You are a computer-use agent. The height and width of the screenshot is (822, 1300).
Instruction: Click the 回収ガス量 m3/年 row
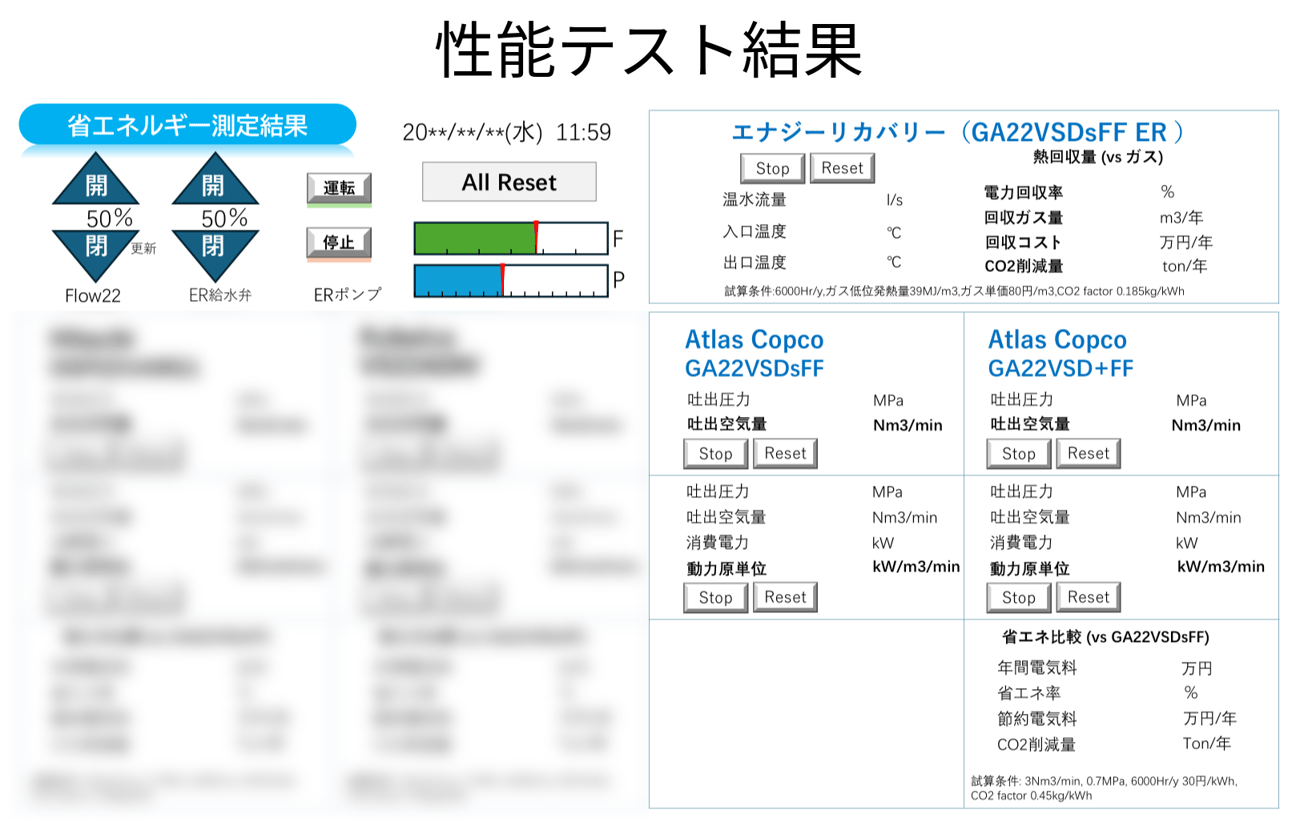click(1093, 217)
